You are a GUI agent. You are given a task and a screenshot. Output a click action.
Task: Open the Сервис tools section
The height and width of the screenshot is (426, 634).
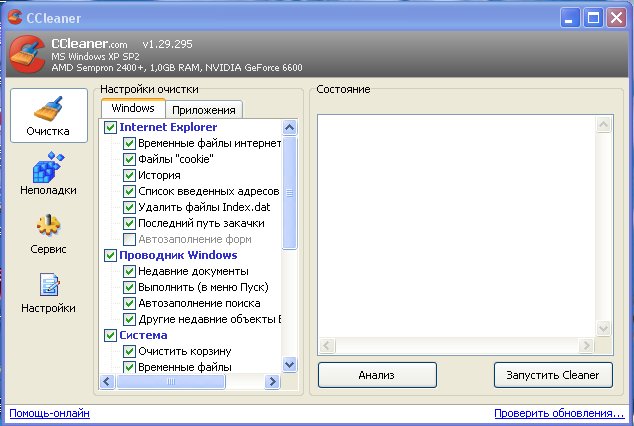tap(49, 234)
